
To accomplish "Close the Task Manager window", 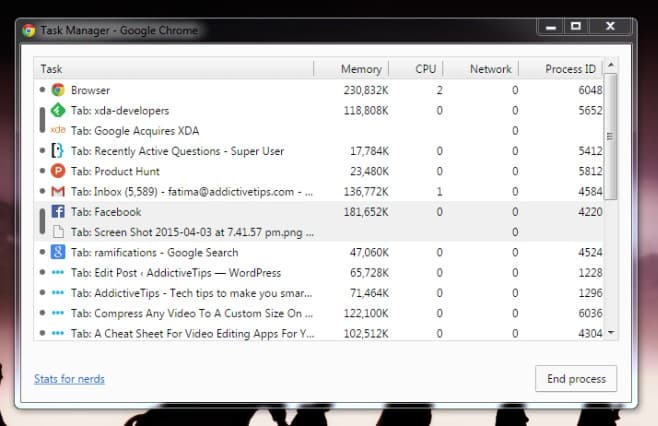I will (x=611, y=26).
